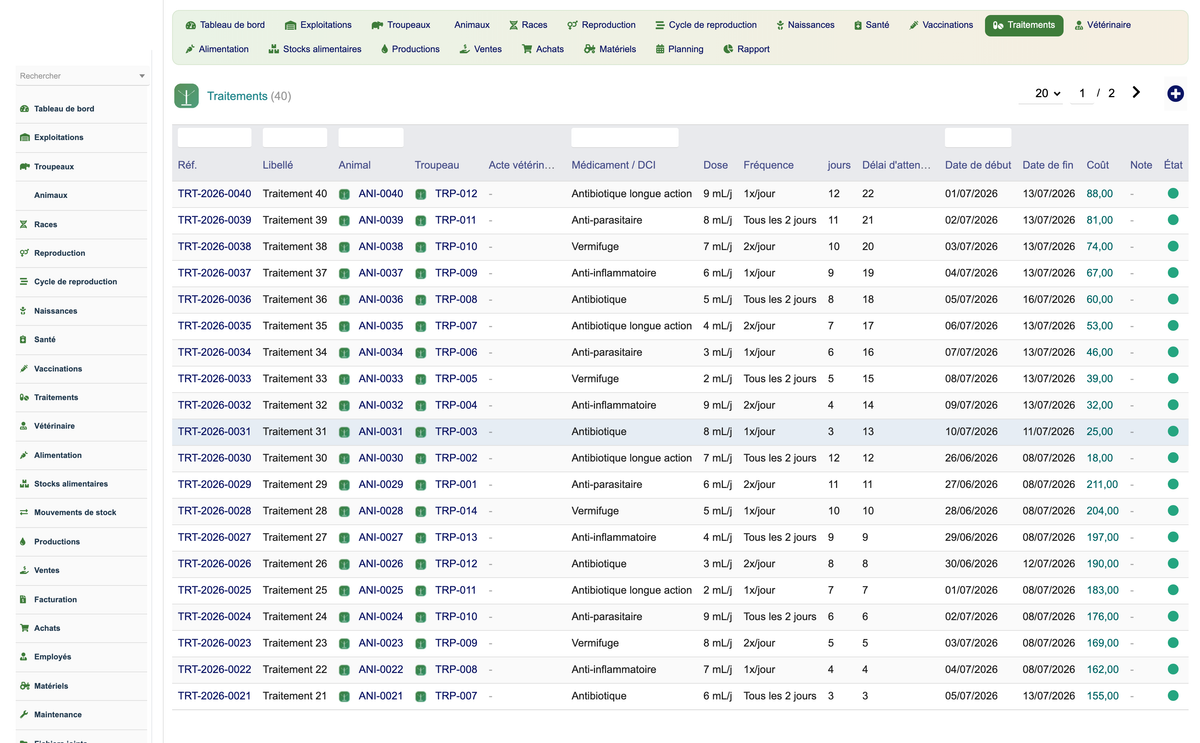Open Stocks alimentaires top tab

[x=315, y=49]
